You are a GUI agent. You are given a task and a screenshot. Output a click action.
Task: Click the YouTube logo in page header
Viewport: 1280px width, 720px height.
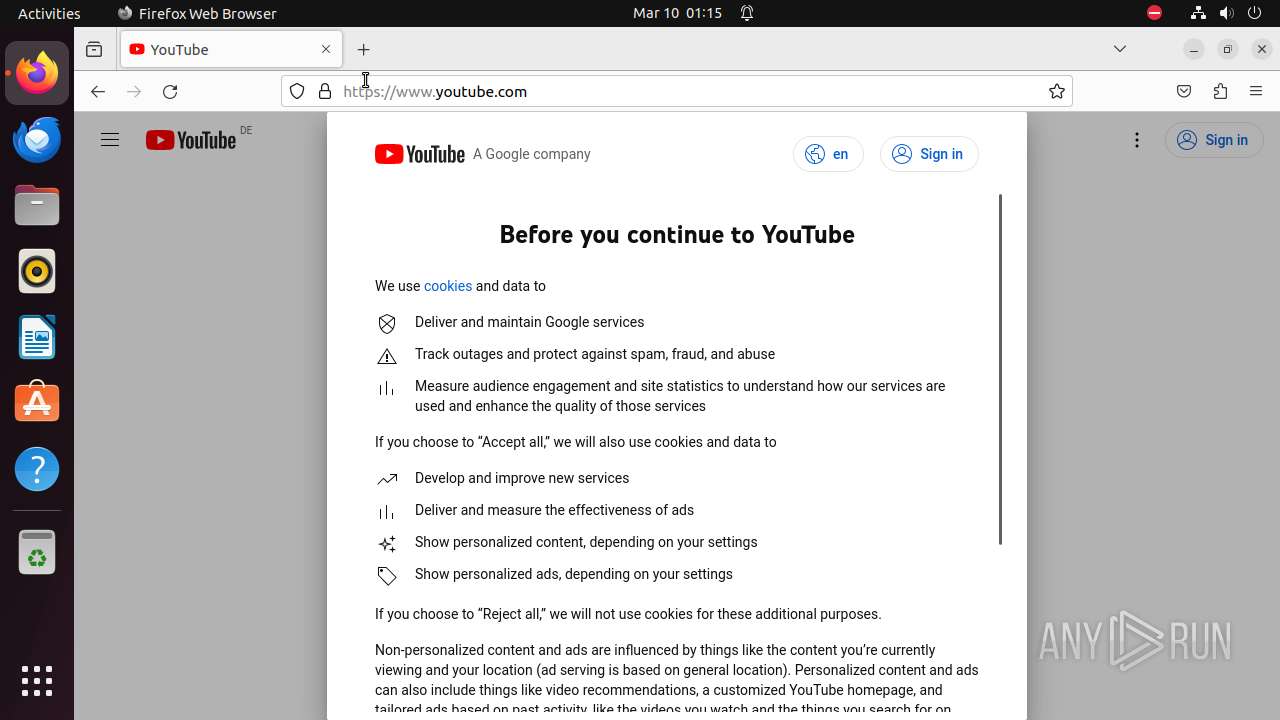[x=191, y=140]
